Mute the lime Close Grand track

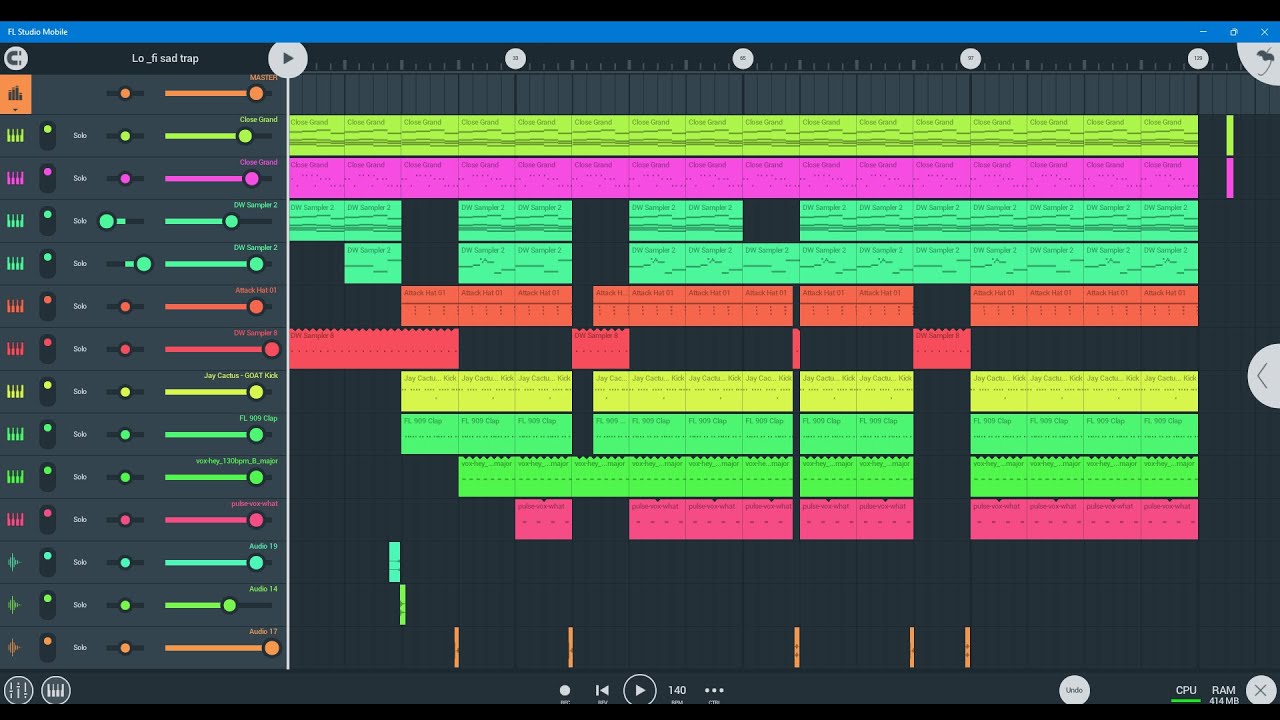coord(47,135)
